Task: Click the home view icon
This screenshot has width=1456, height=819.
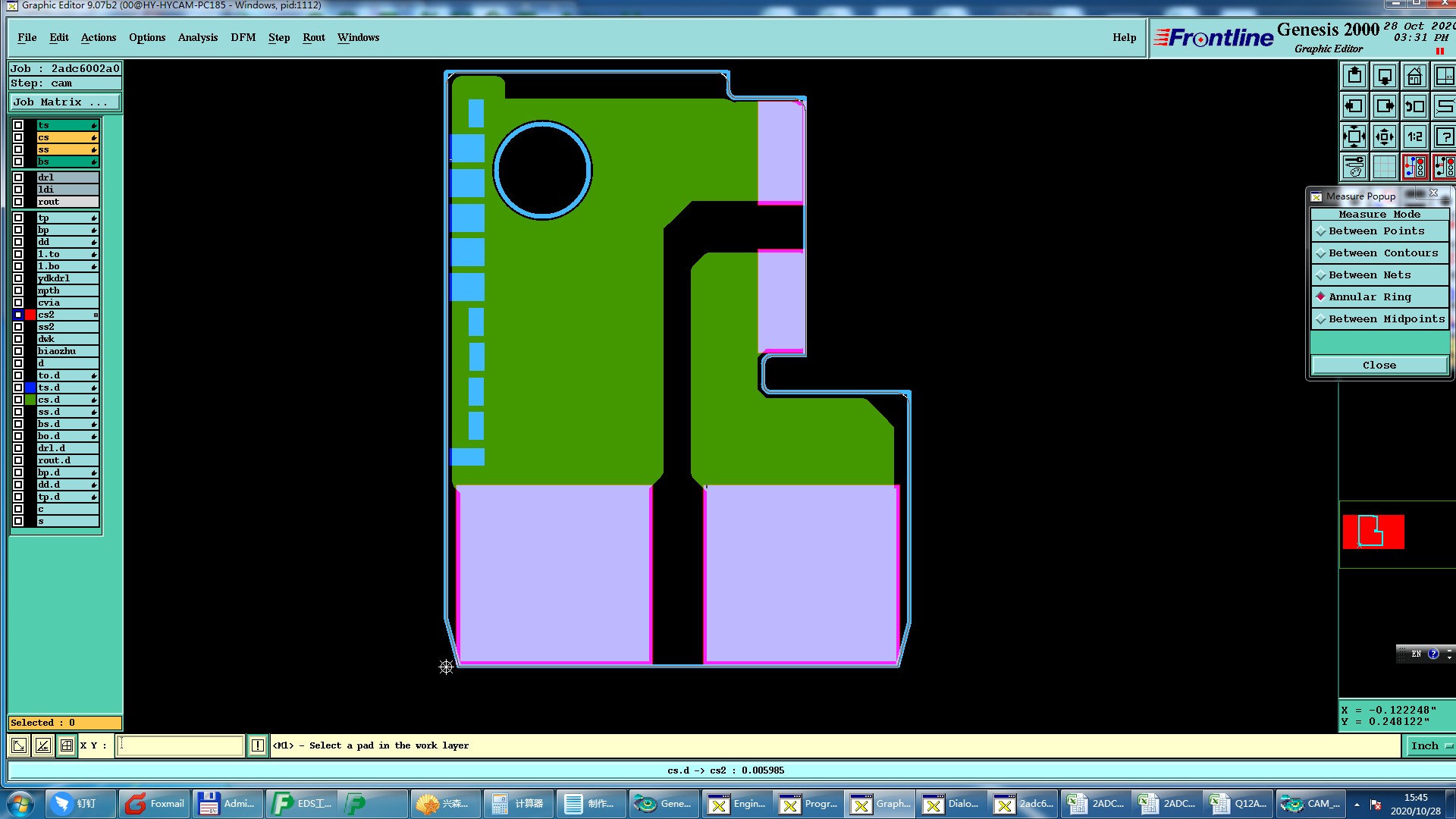Action: 1414,76
